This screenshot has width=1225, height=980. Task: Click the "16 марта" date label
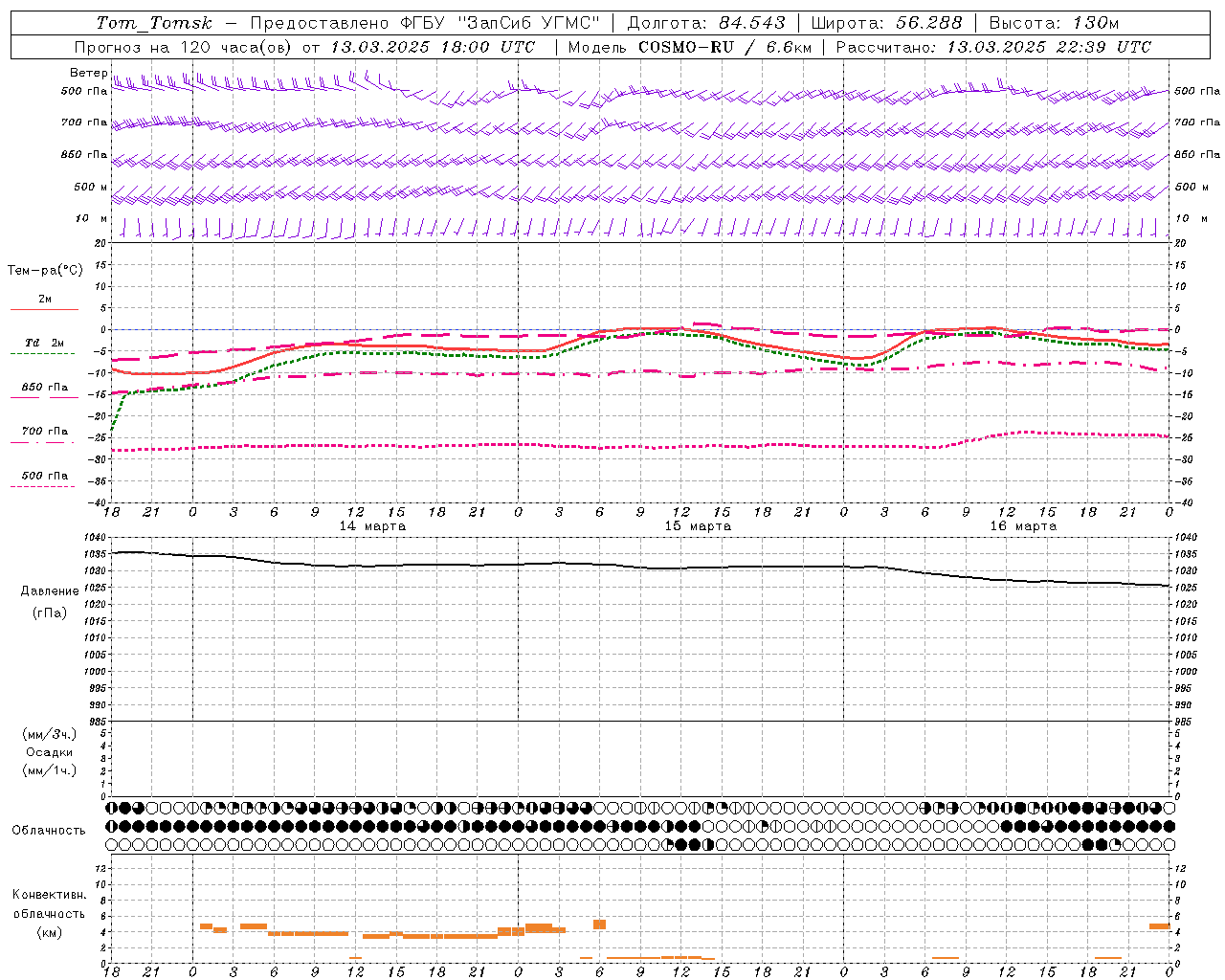point(1023,526)
